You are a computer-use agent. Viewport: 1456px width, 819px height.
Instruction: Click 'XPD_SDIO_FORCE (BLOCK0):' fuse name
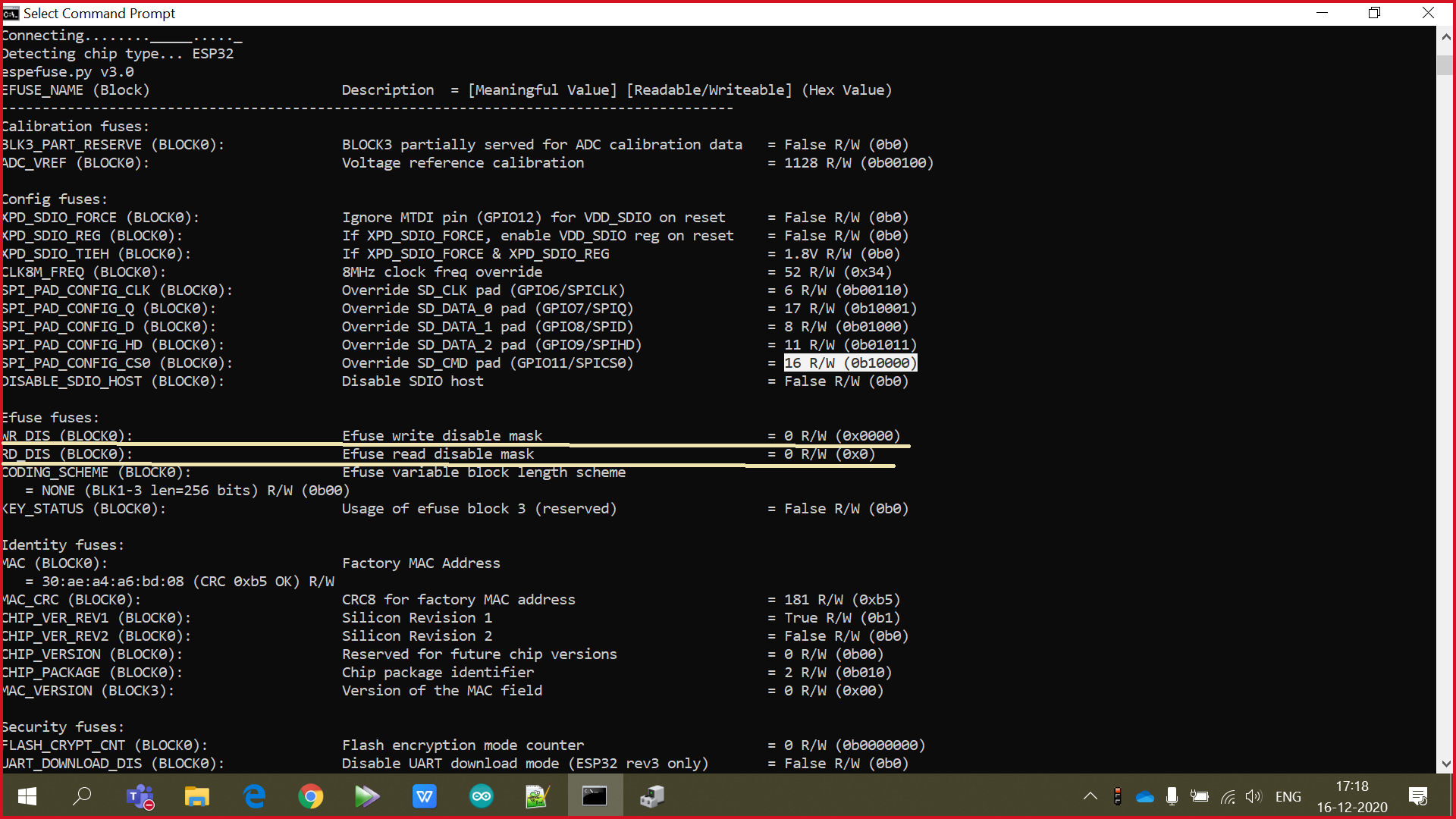[101, 218]
